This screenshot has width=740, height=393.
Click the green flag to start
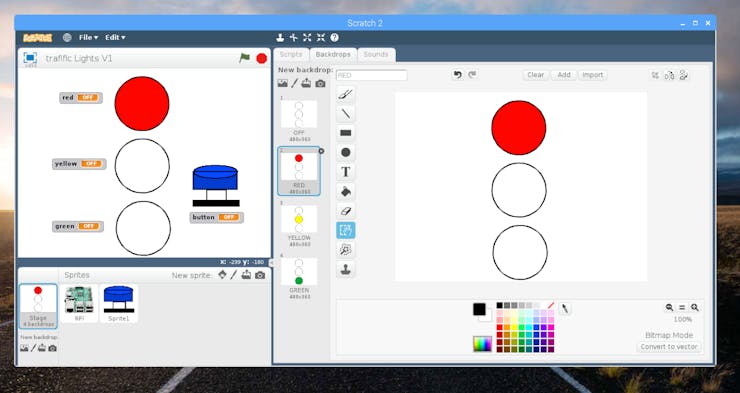244,58
